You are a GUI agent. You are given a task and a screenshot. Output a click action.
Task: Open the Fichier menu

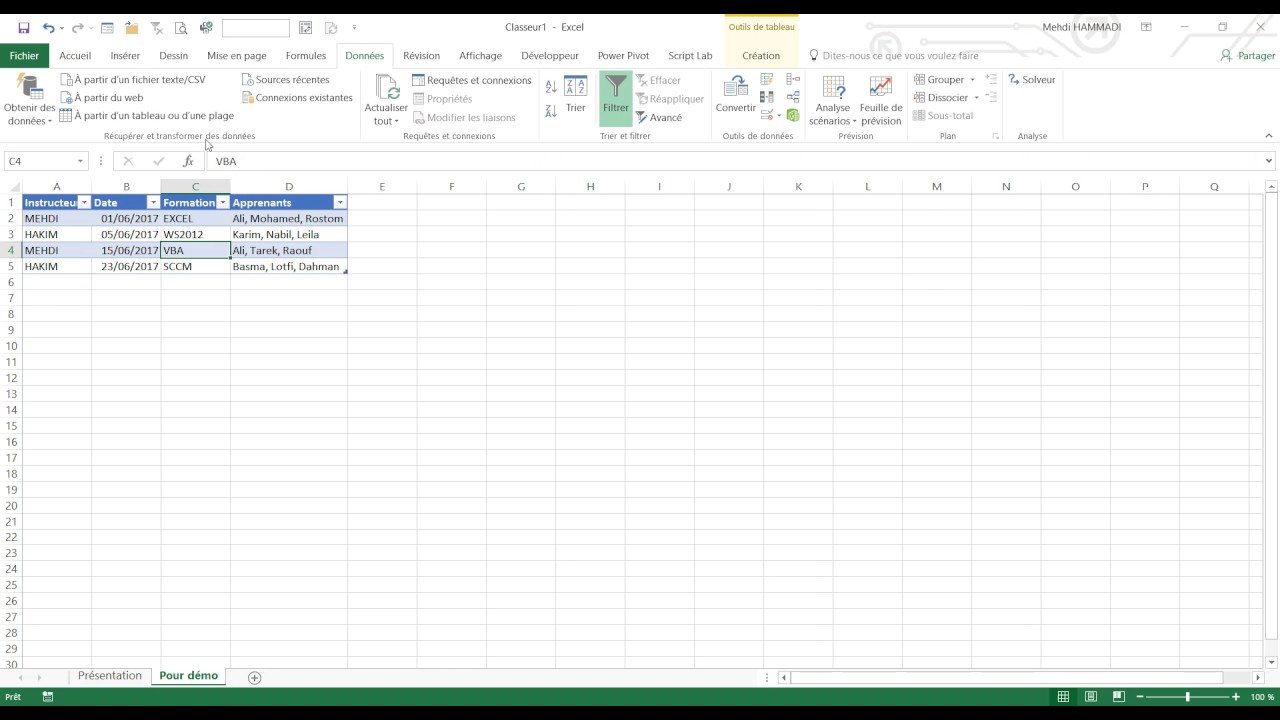tap(24, 56)
